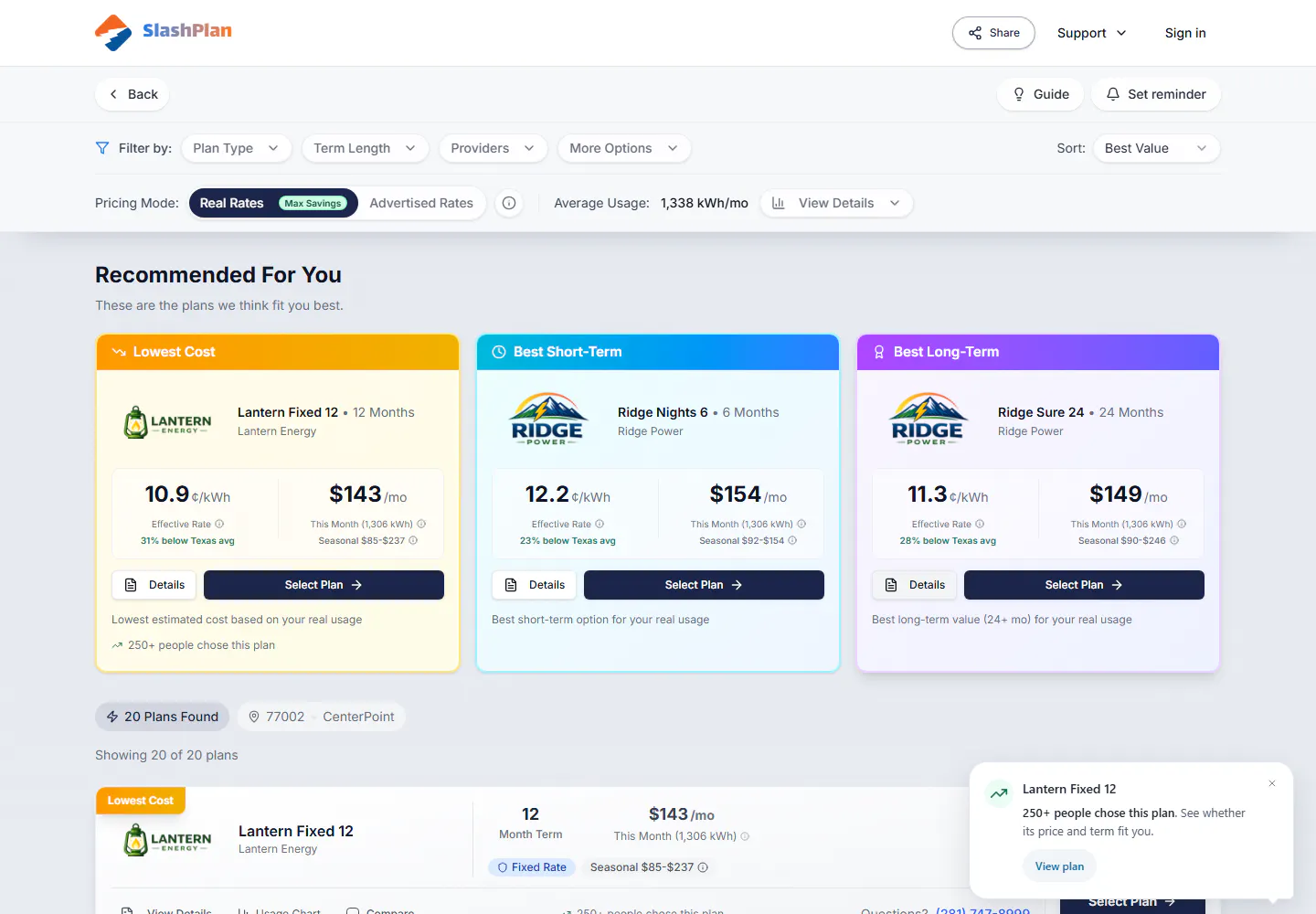Expand the More Options filter
The height and width of the screenshot is (914, 1316).
tap(624, 148)
